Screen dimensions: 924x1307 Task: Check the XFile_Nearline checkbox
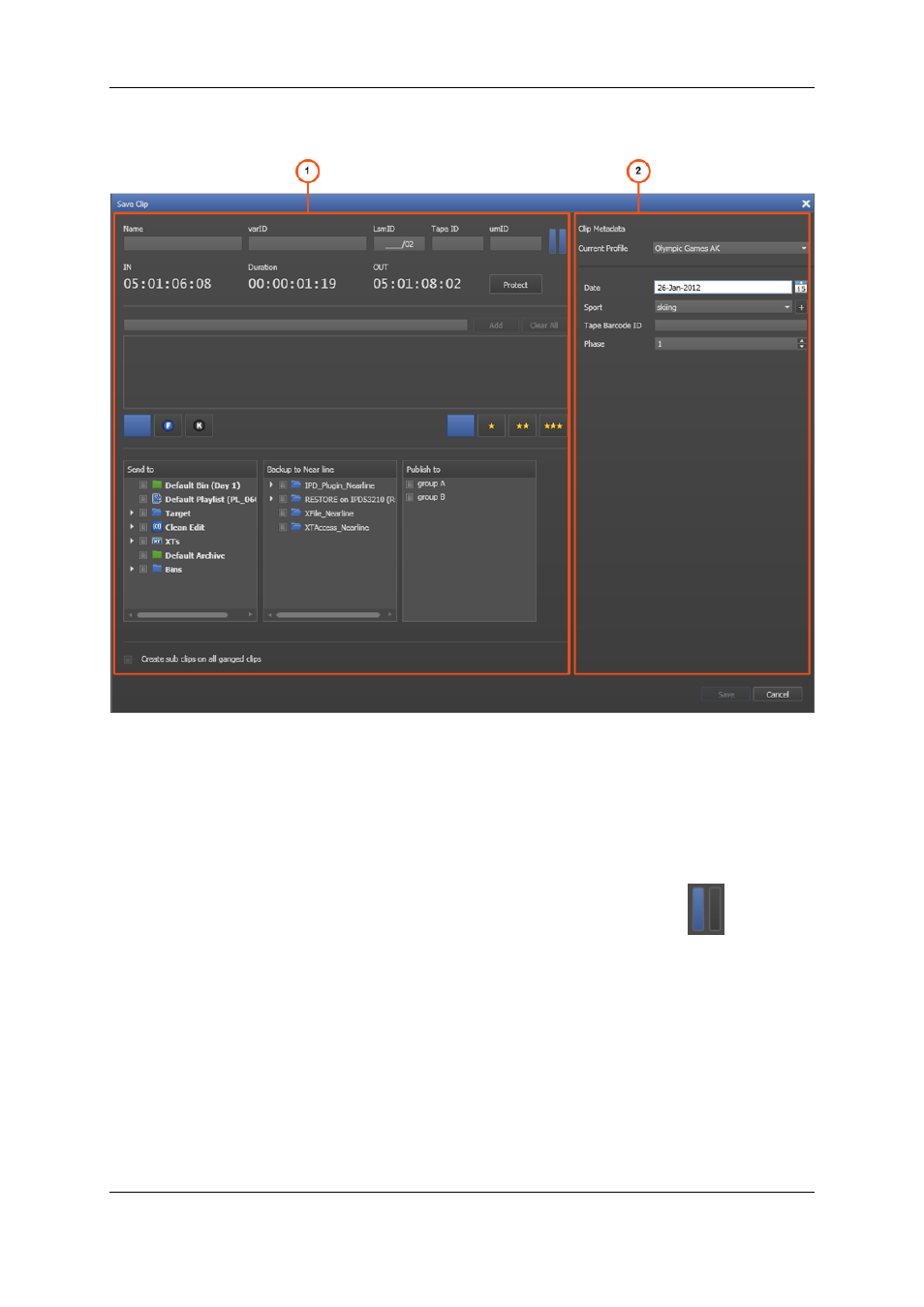pyautogui.click(x=283, y=513)
